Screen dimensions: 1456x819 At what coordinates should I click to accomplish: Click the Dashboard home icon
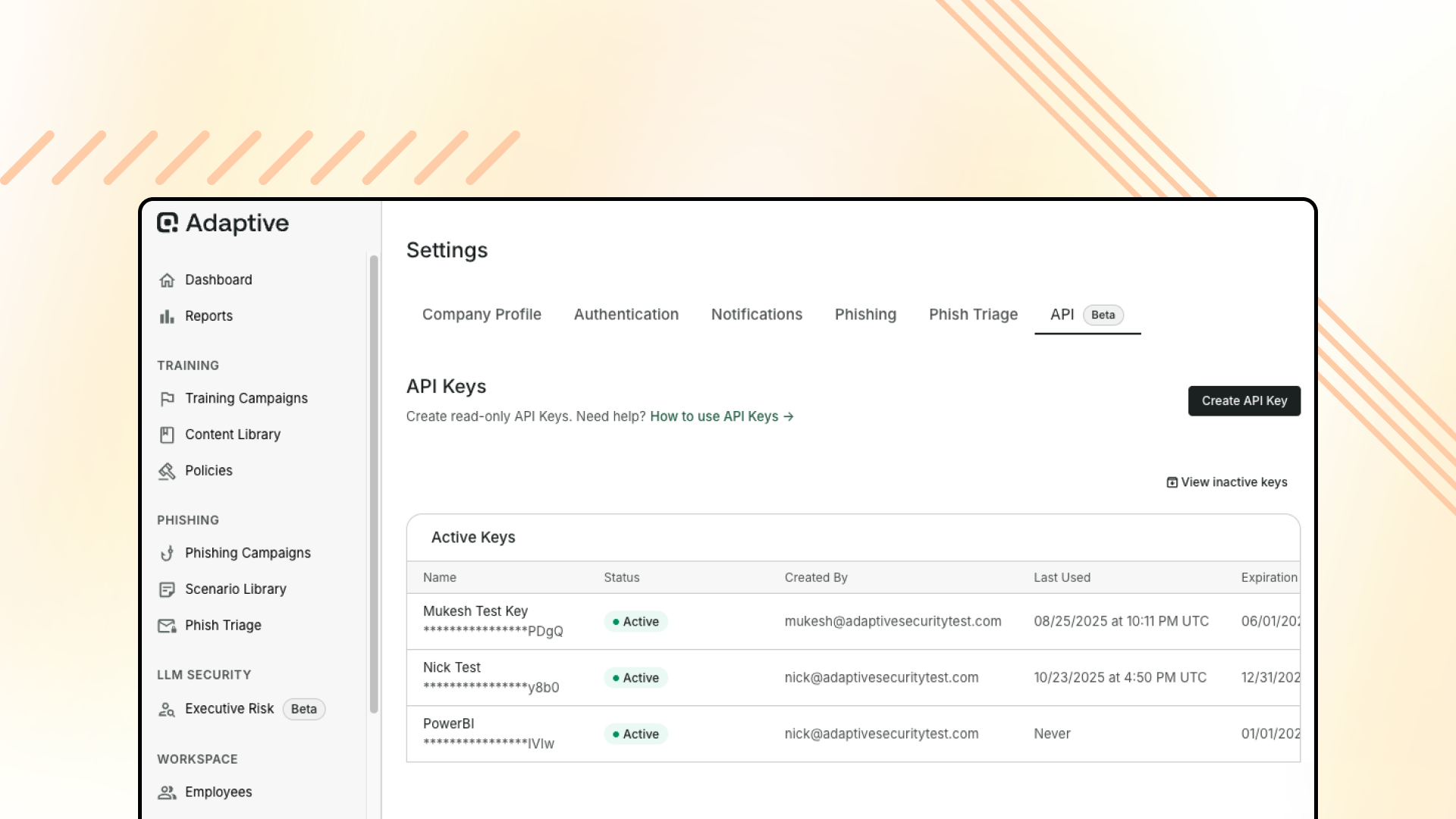click(167, 280)
